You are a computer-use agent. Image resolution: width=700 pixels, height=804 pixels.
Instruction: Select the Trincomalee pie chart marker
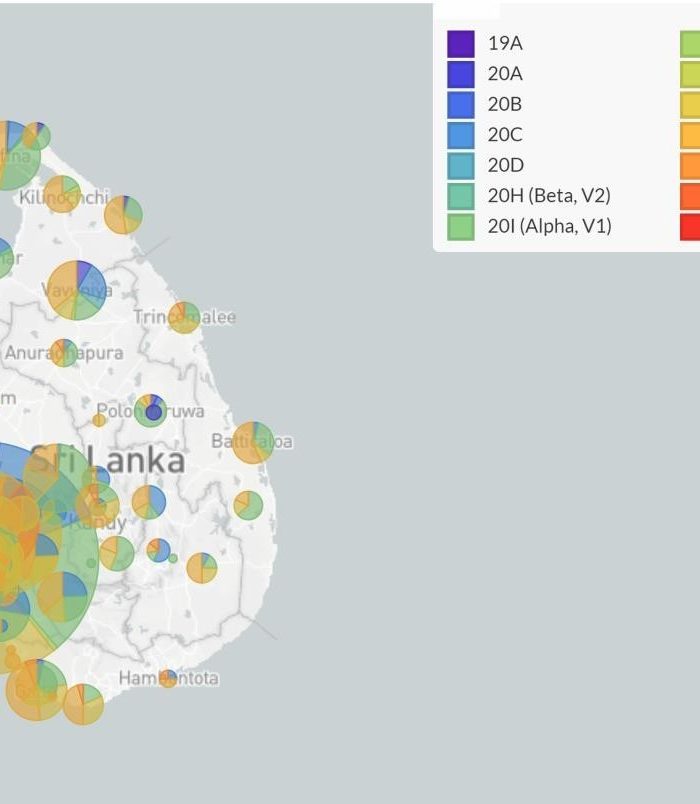[184, 317]
